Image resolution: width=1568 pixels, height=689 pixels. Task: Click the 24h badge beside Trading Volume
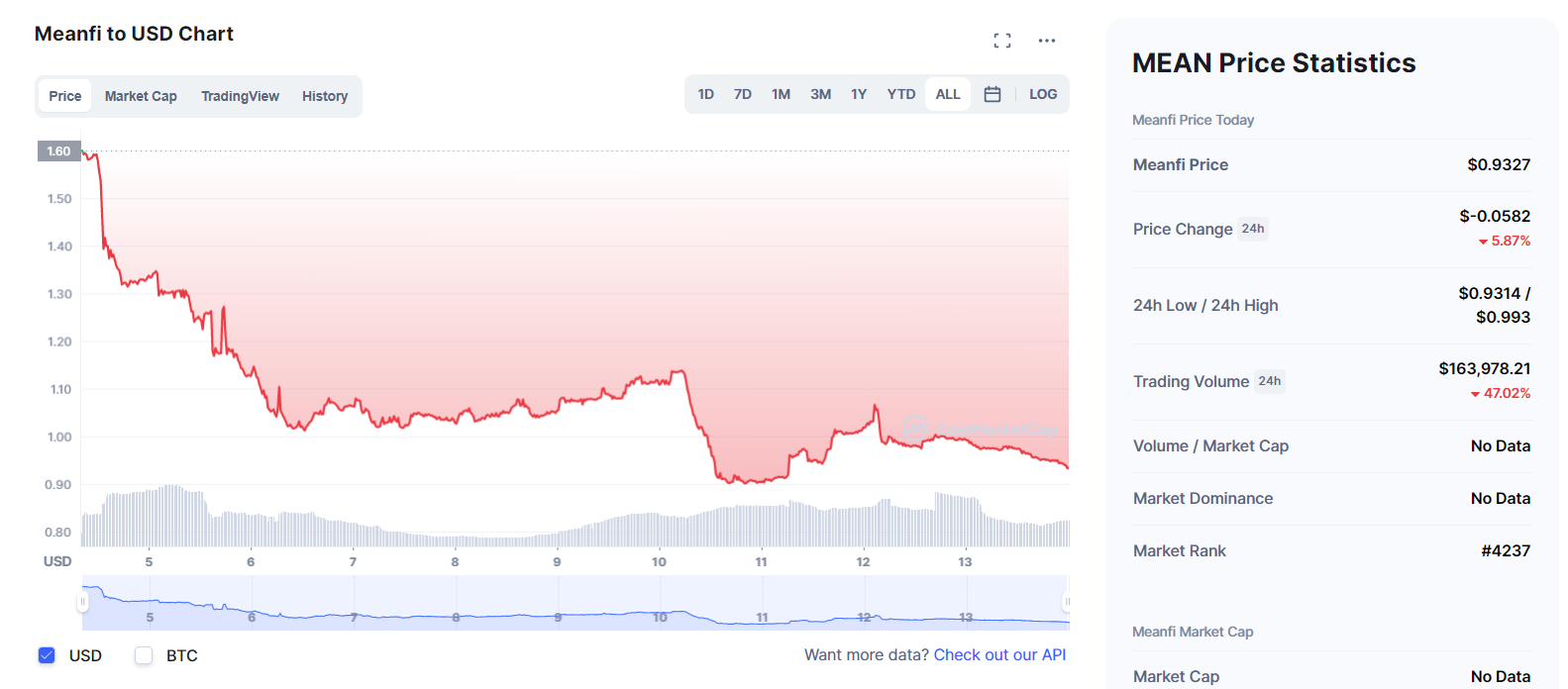1270,381
